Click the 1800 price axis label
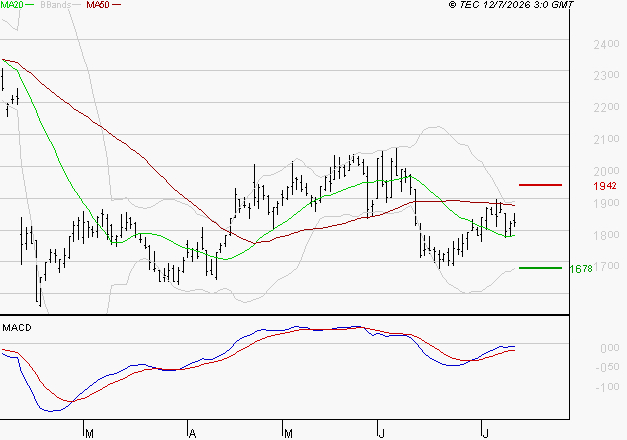627x440 pixels. pyautogui.click(x=606, y=235)
